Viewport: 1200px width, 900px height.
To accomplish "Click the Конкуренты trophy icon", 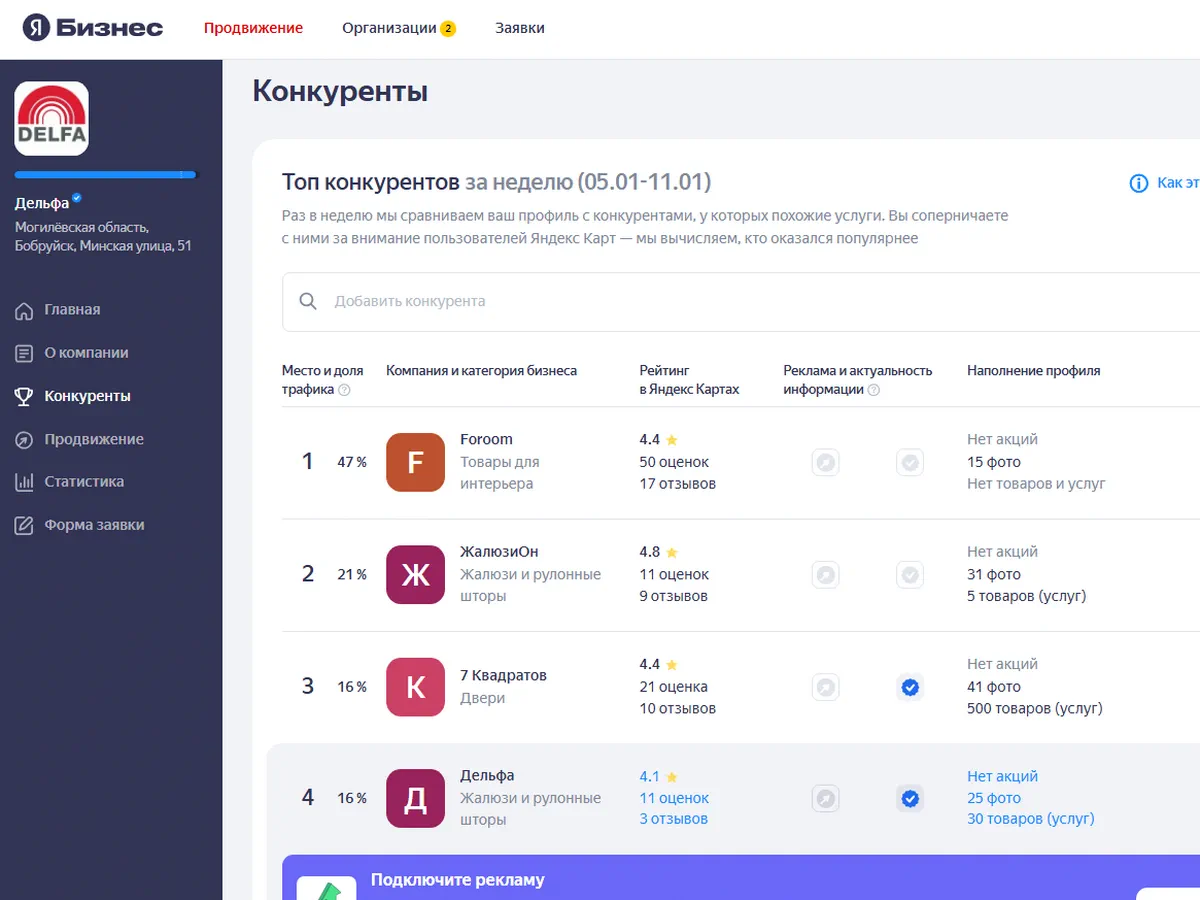I will 24,396.
